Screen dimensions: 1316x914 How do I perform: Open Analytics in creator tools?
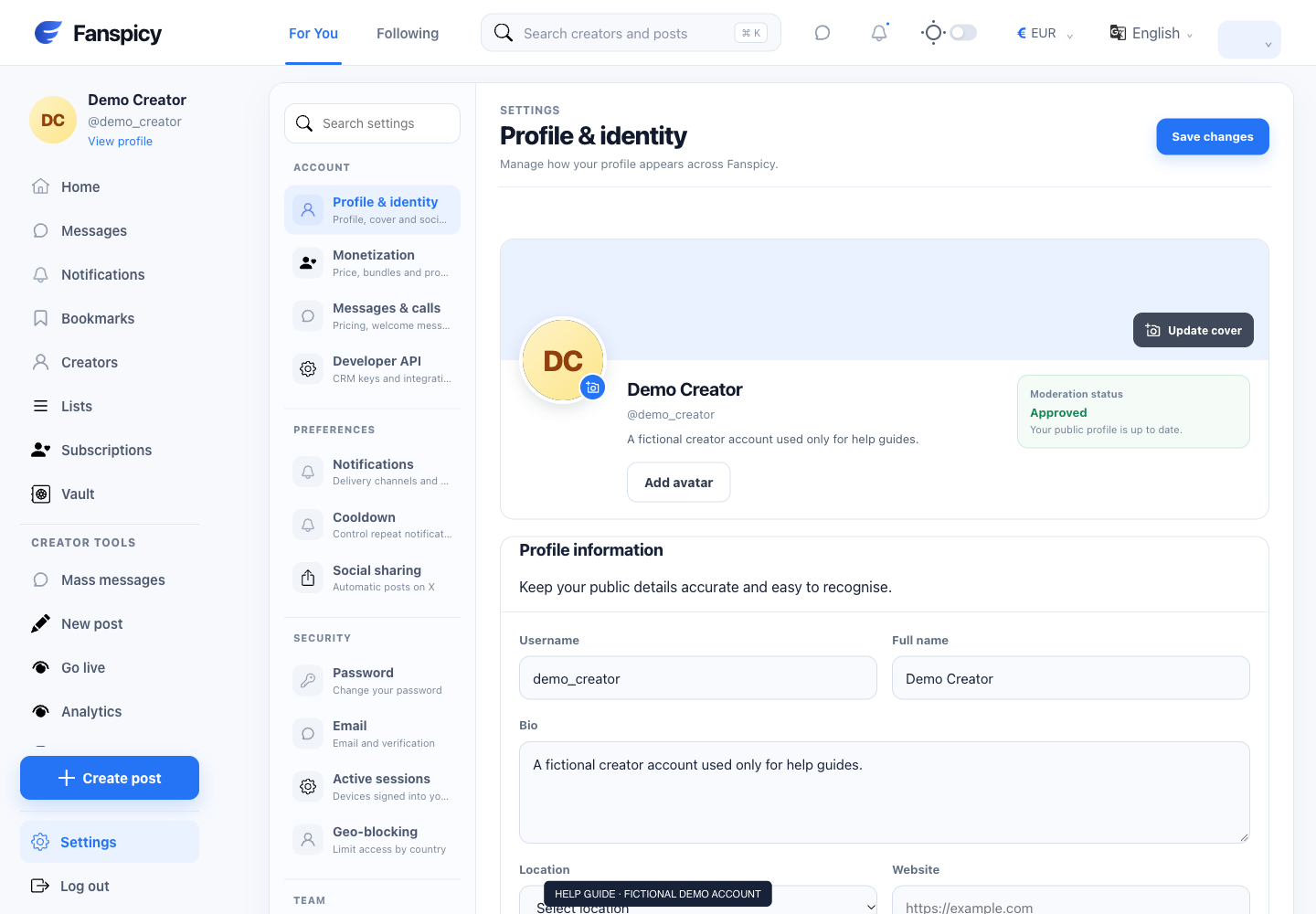point(110,711)
